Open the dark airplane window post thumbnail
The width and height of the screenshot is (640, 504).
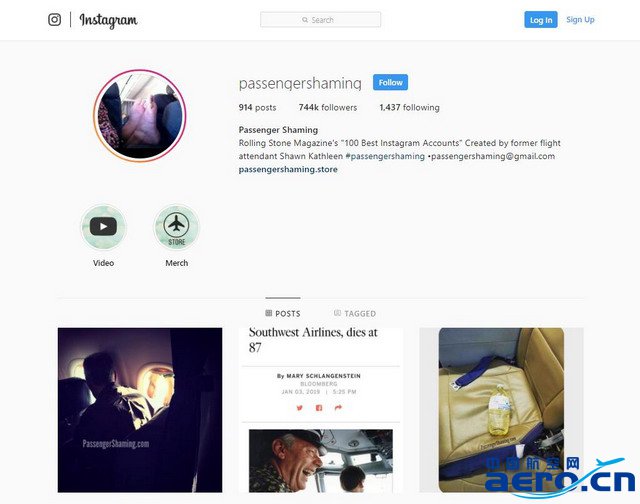point(140,410)
